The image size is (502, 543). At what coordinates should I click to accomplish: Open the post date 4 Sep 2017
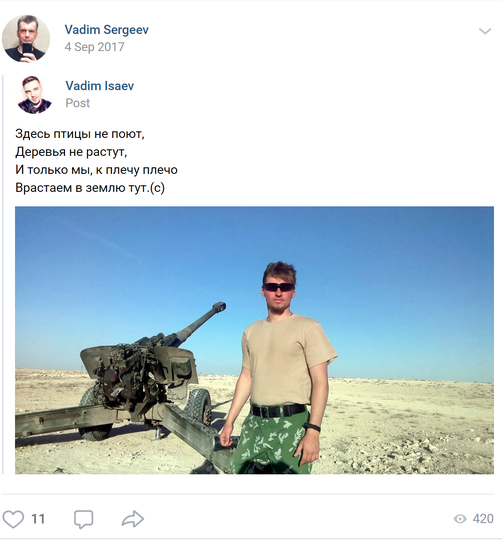tap(94, 47)
